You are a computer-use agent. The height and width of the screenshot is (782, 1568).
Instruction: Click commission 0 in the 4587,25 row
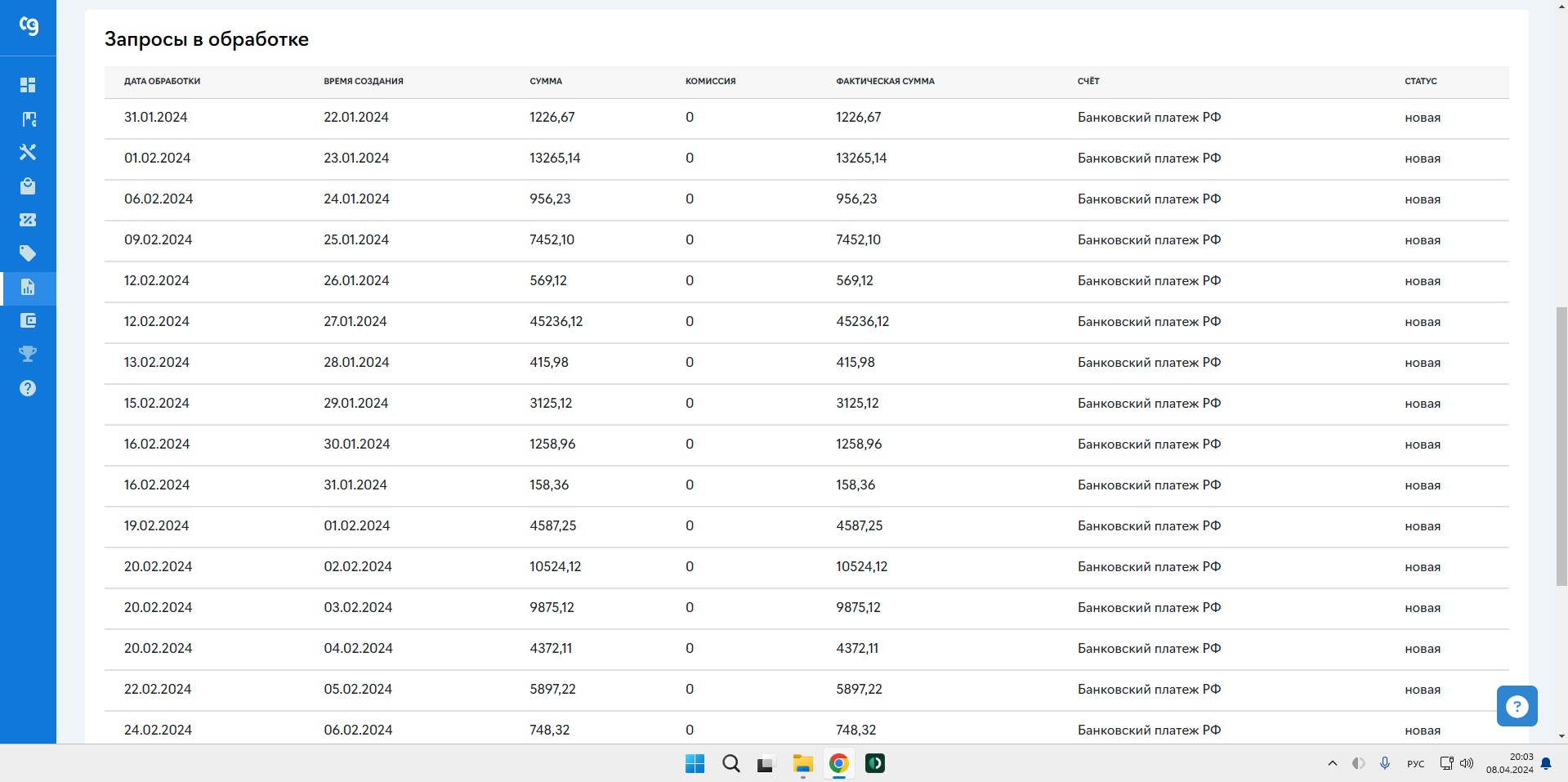click(x=690, y=525)
